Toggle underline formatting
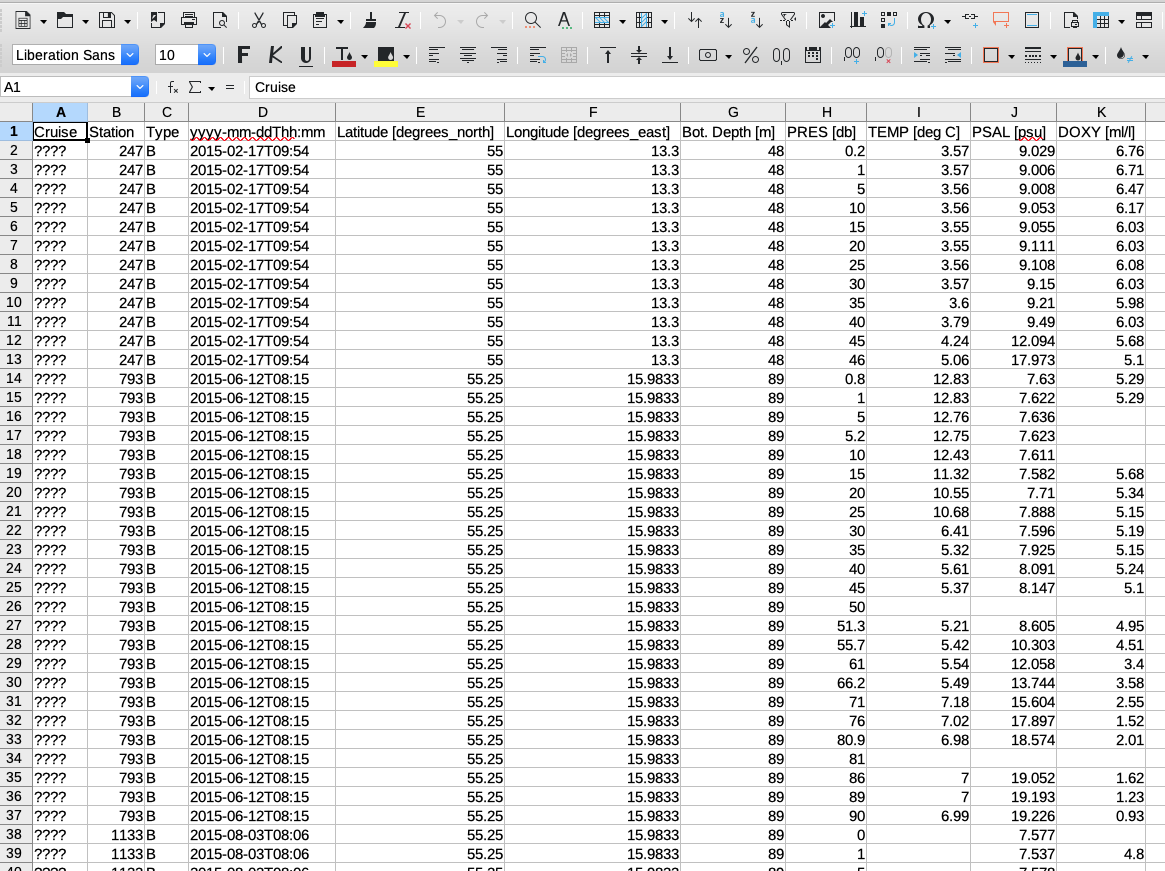 point(305,56)
